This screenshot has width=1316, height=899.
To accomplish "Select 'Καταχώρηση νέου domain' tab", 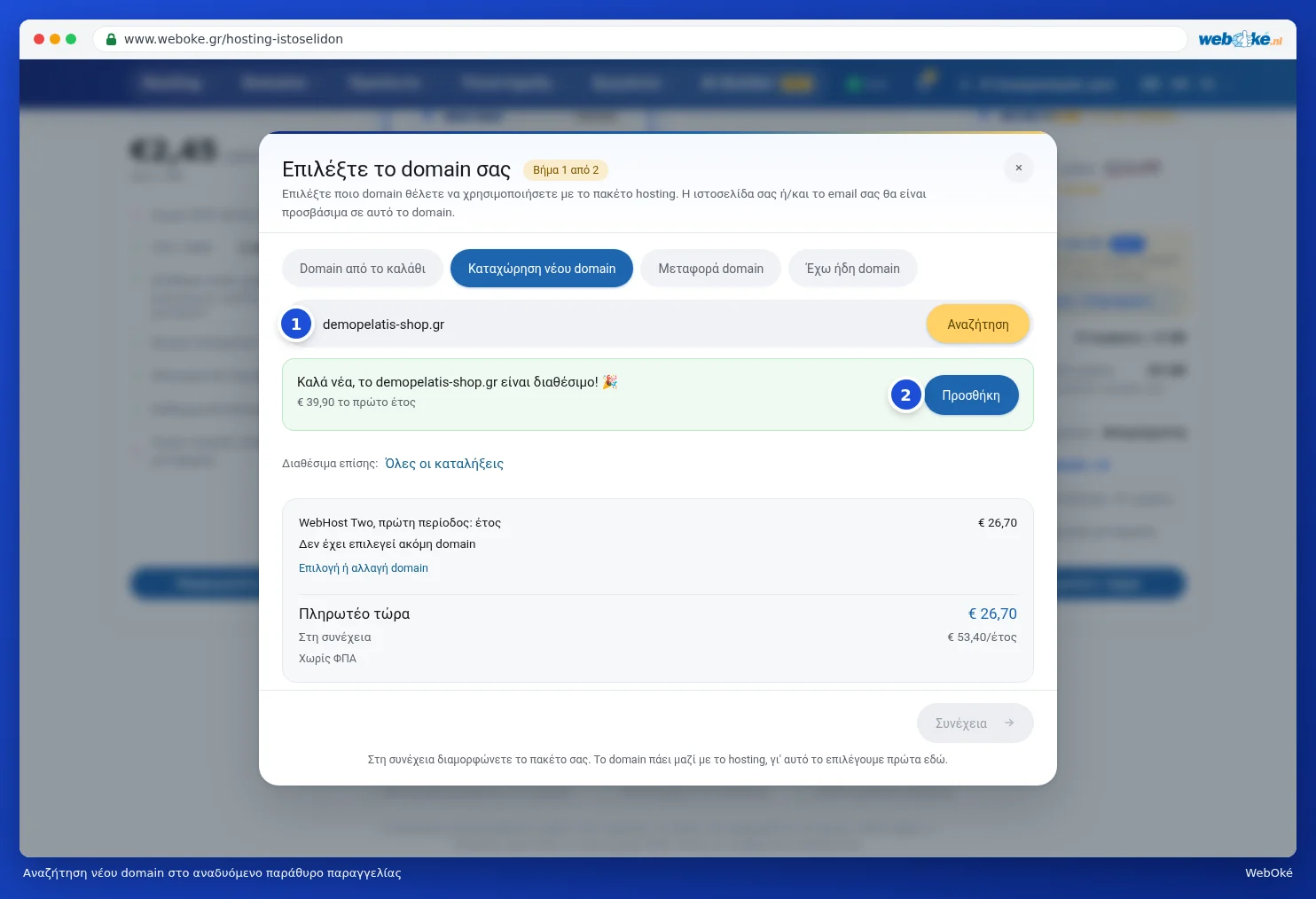I will click(542, 269).
